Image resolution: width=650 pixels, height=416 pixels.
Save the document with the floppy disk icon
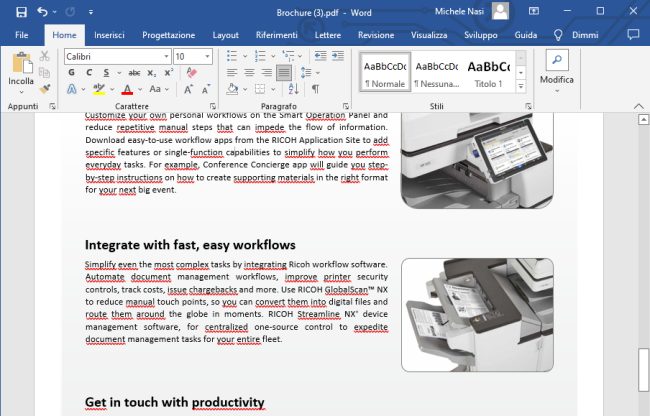coord(21,12)
